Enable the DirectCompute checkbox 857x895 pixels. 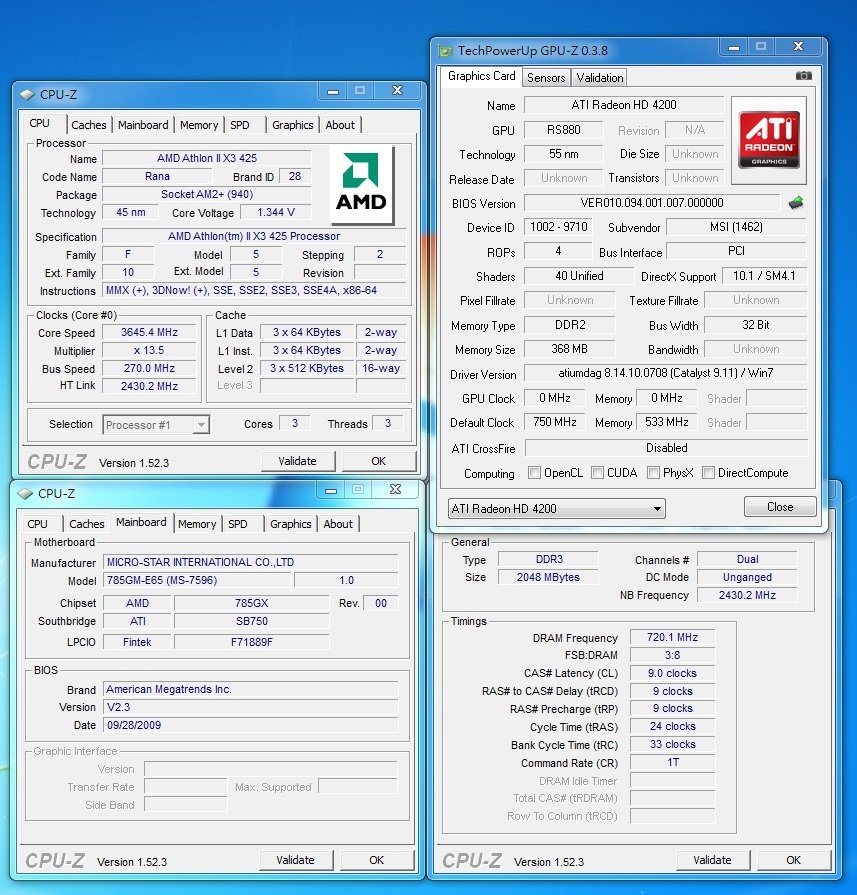(x=708, y=473)
